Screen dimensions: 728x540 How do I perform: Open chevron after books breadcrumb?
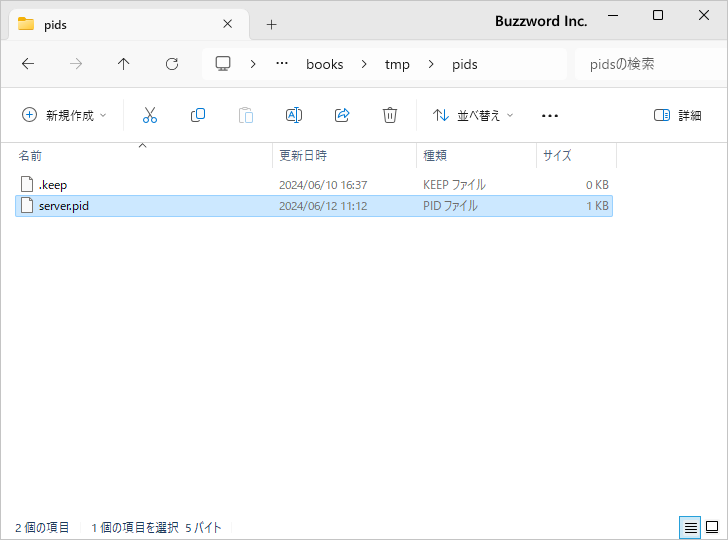[364, 64]
